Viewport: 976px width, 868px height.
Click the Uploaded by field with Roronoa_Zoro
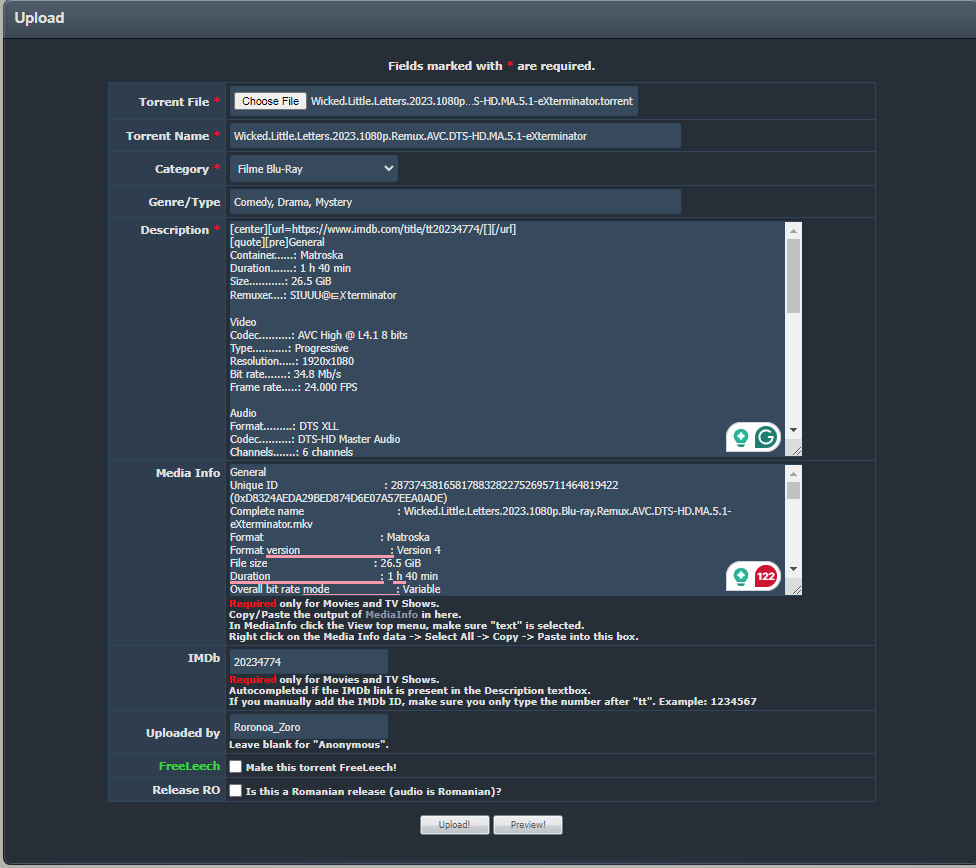[x=308, y=727]
